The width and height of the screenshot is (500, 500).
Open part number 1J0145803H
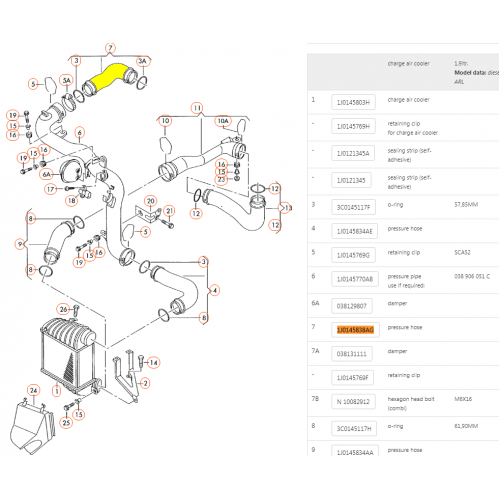[353, 102]
